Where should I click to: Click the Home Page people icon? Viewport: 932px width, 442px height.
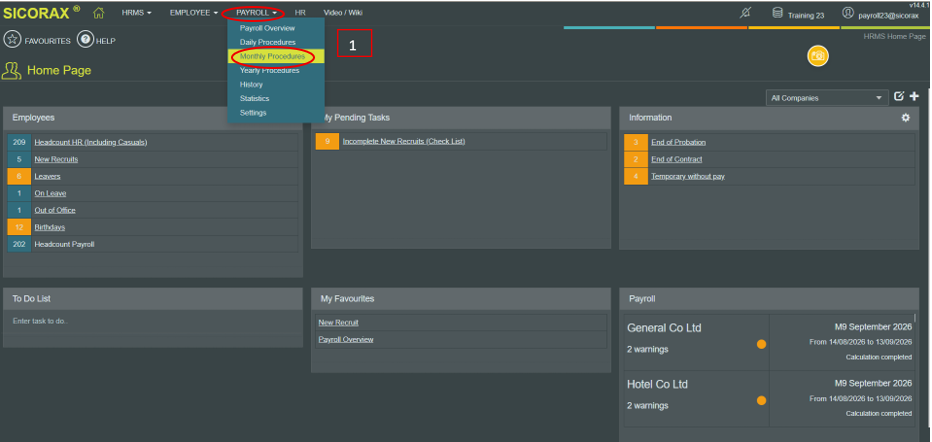click(11, 70)
